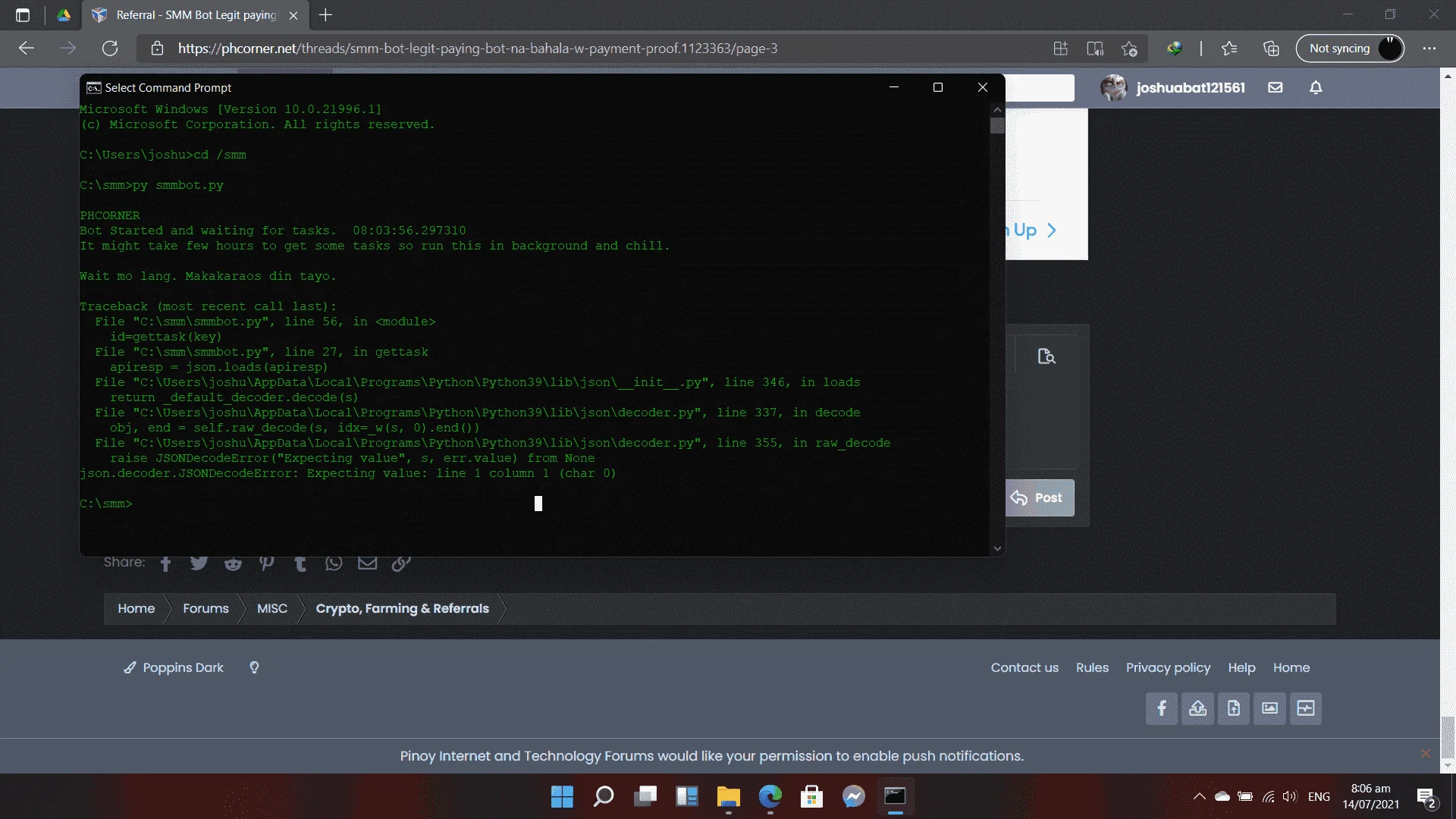Close the Referral SMM Bot tab
This screenshot has width=1456, height=819.
(293, 15)
